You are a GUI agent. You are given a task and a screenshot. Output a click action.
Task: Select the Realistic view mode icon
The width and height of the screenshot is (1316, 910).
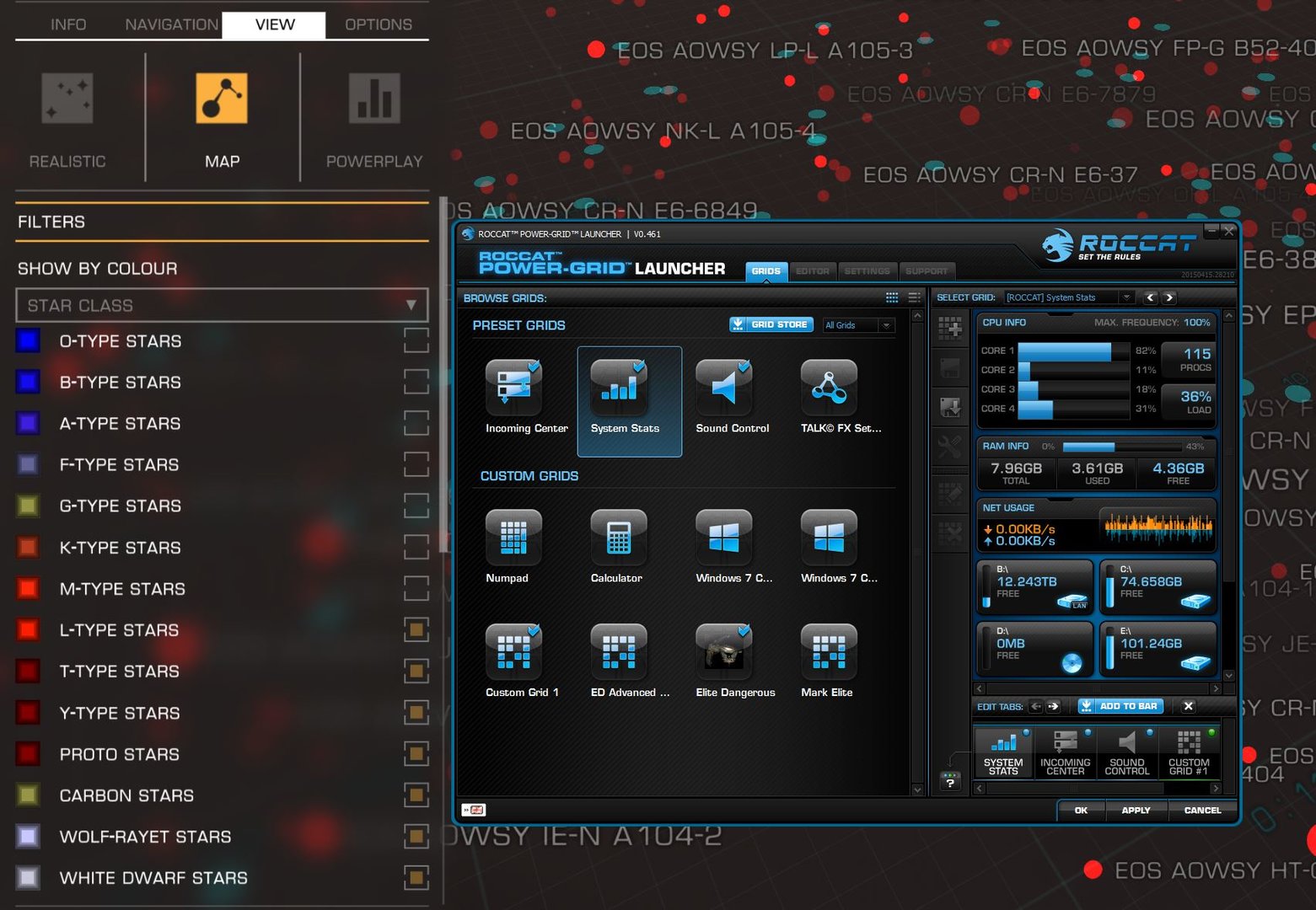tap(67, 99)
